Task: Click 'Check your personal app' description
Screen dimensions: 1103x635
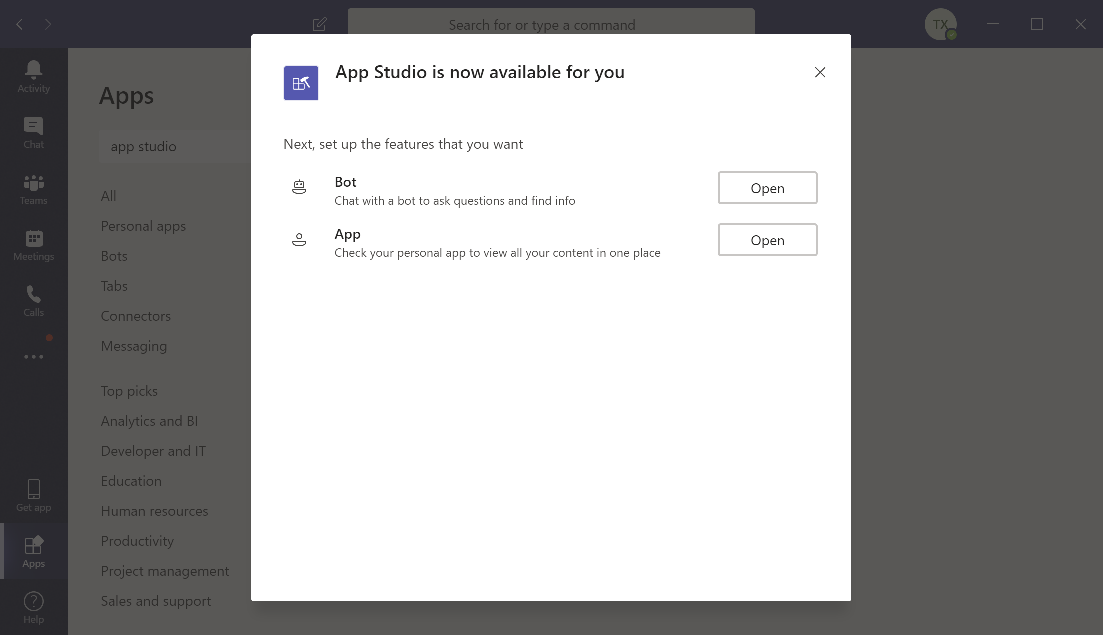Action: 497,252
